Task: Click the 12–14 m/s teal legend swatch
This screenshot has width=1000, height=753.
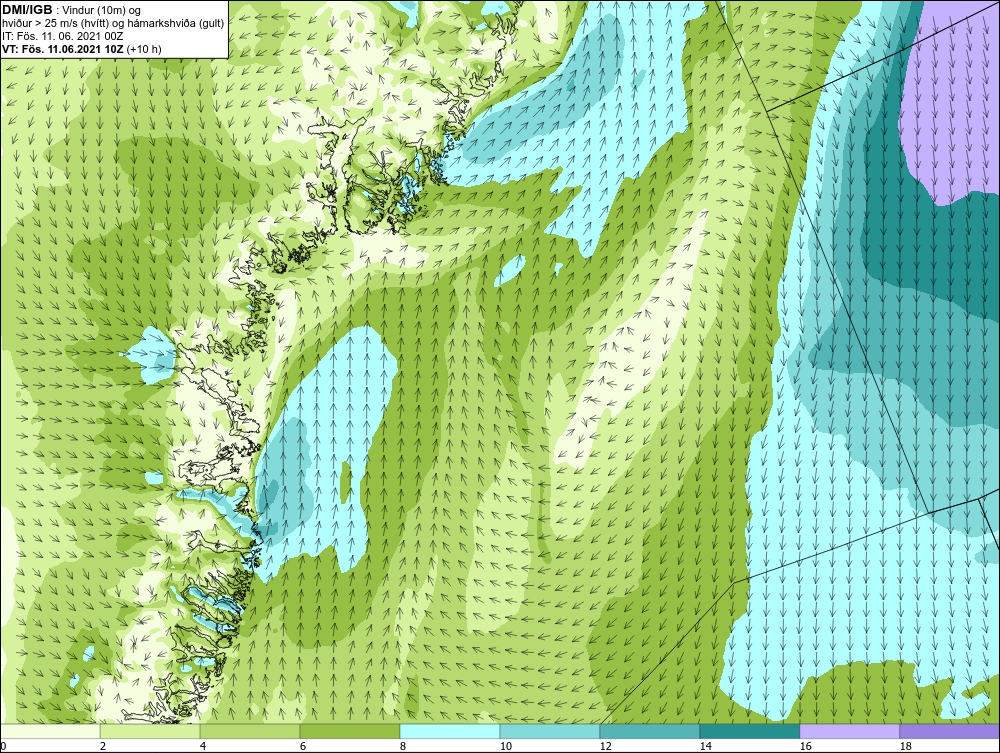Action: tap(649, 731)
